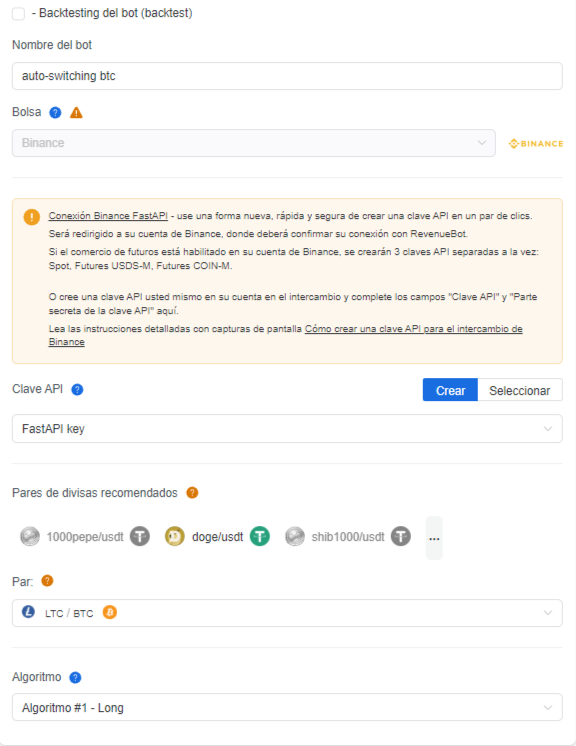
Task: Choose the 1000pepe/usdt recommended pair
Action: click(x=85, y=537)
